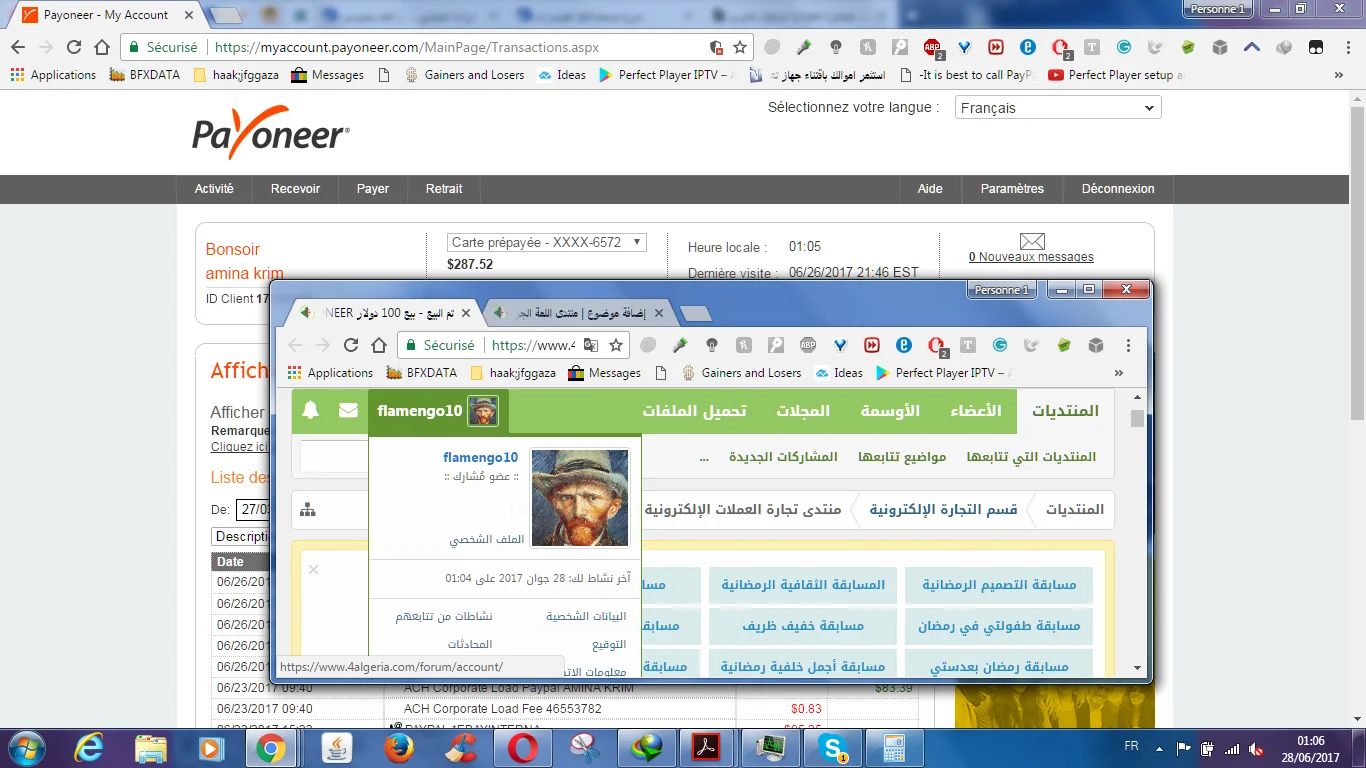Open the 'Nouveaux messages' link
The image size is (1366, 768).
coord(1031,257)
